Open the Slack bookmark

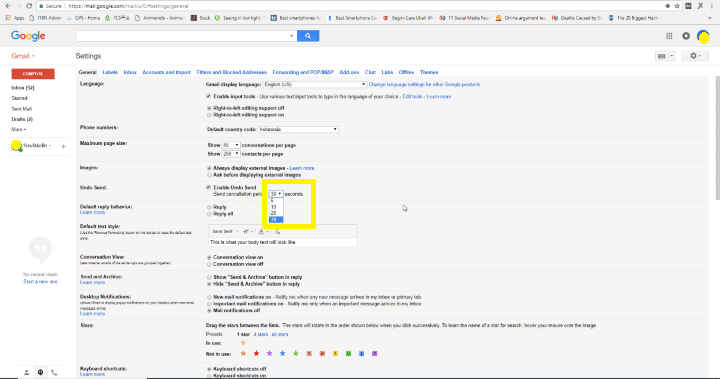[x=201, y=18]
